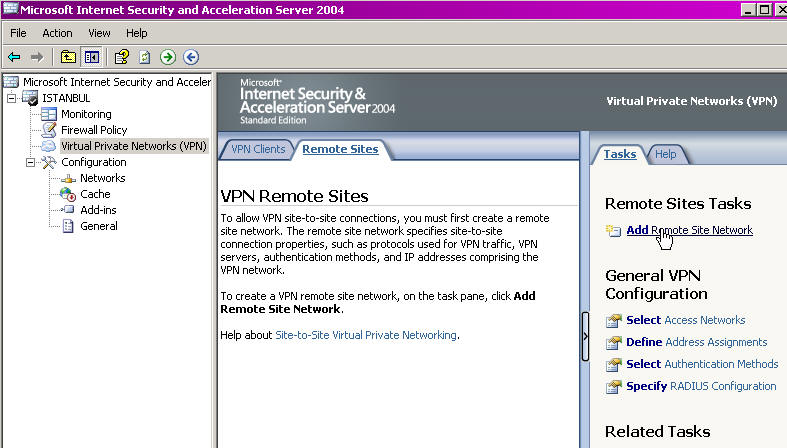Click the green right-arrow toolbar icon

[168, 57]
